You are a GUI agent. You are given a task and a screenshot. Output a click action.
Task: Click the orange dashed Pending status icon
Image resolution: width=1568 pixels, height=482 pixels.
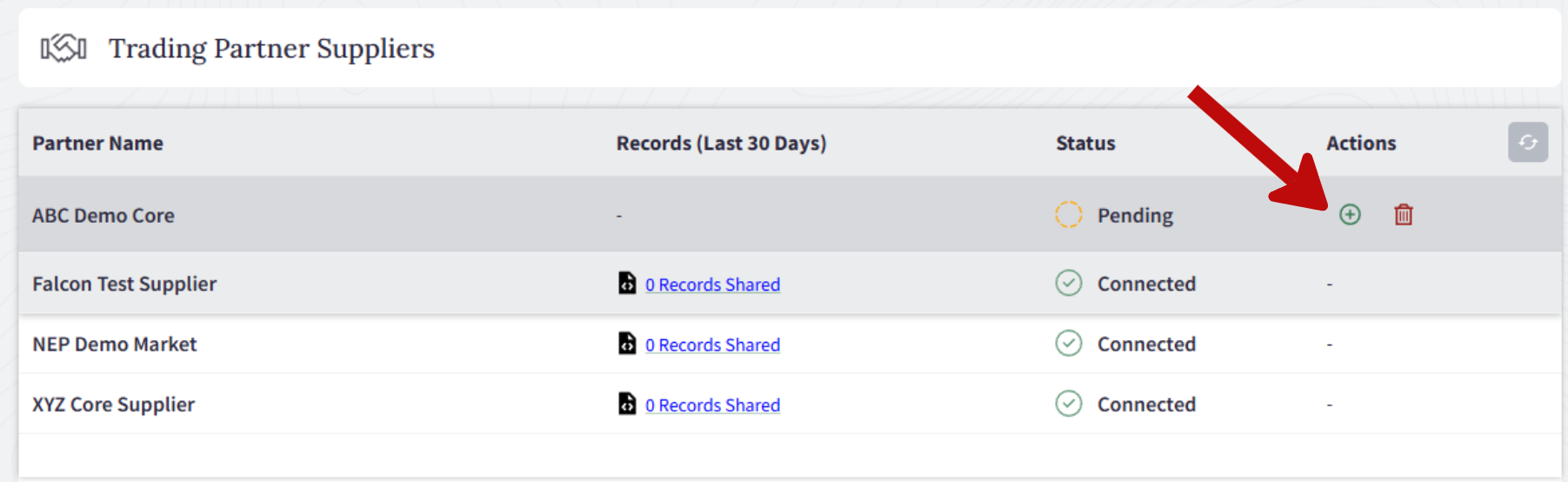(1069, 214)
